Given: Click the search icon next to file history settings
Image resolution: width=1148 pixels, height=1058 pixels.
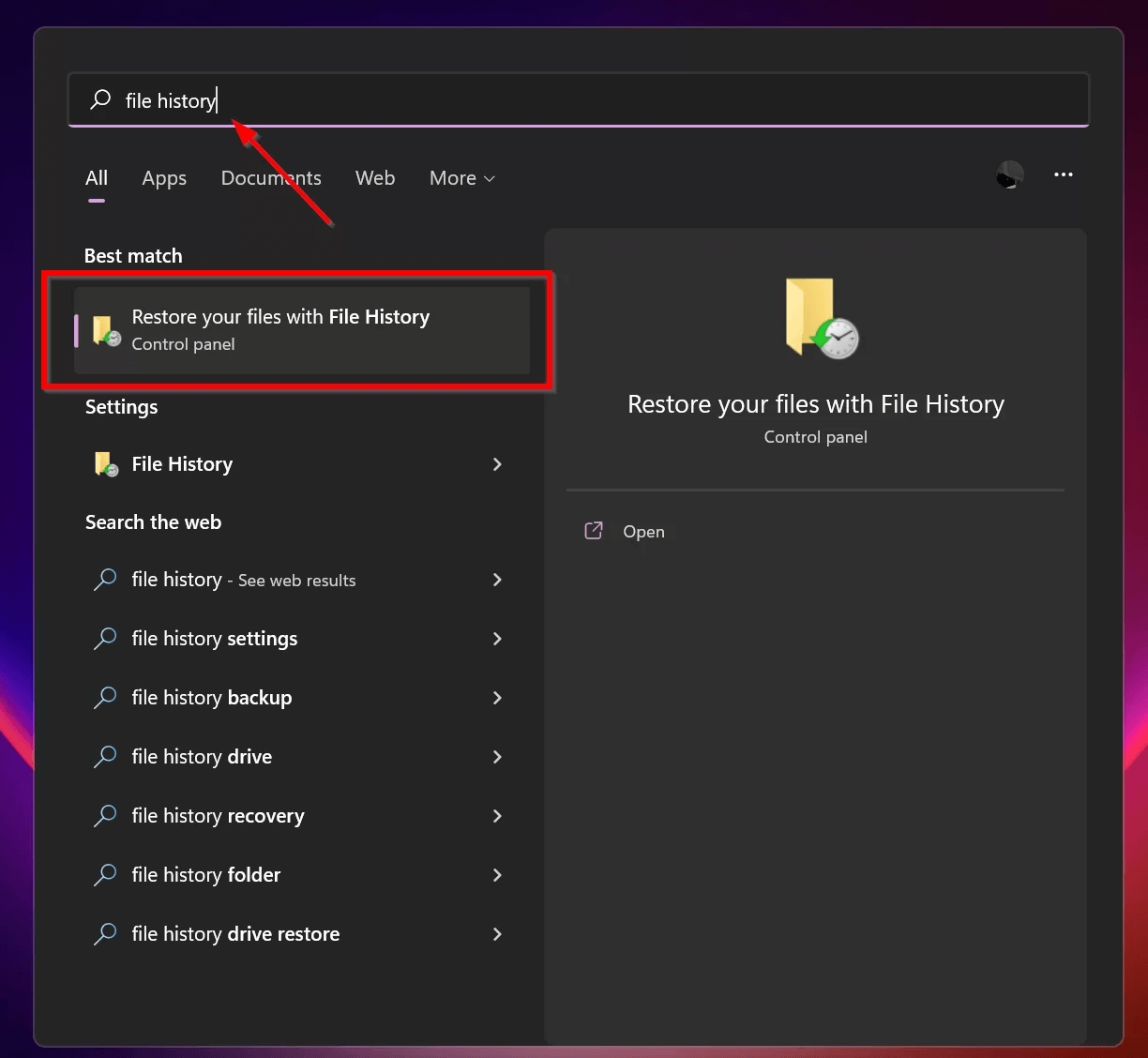Looking at the screenshot, I should [105, 639].
